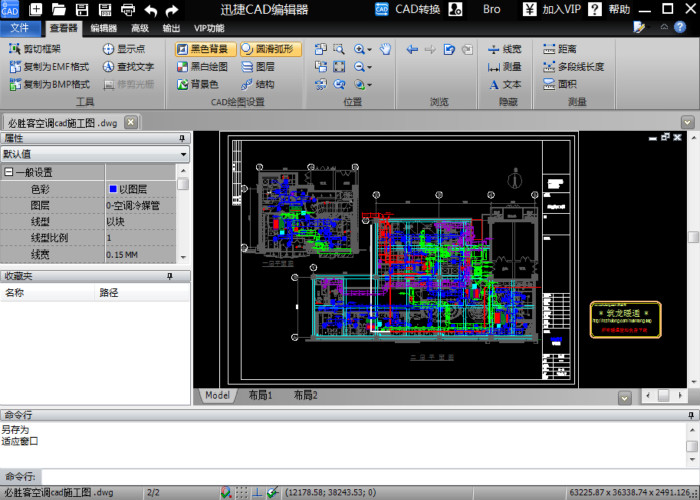
Task: Pin the 属性 properties panel
Action: tap(182, 138)
